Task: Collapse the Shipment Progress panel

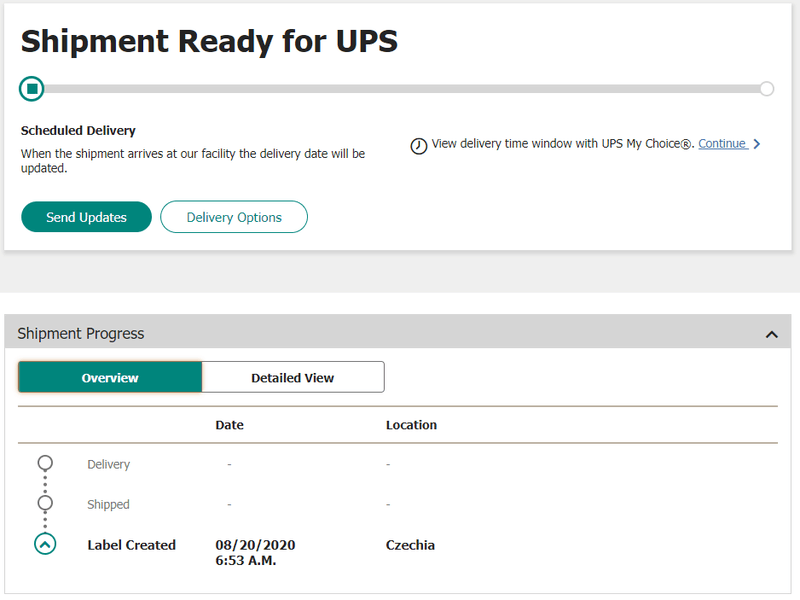Action: point(771,334)
